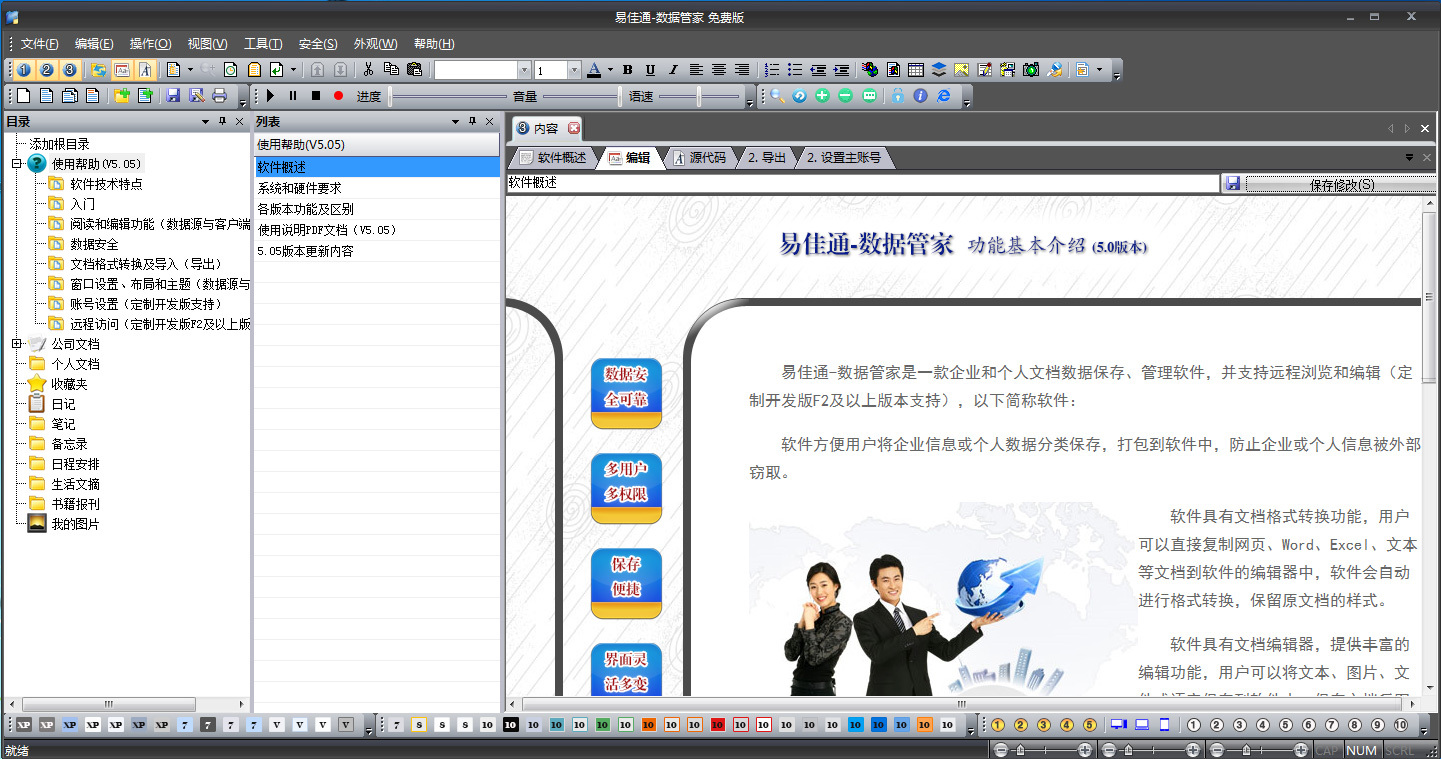Click the blue info icon
Viewport: 1441px width, 759px height.
pos(920,96)
